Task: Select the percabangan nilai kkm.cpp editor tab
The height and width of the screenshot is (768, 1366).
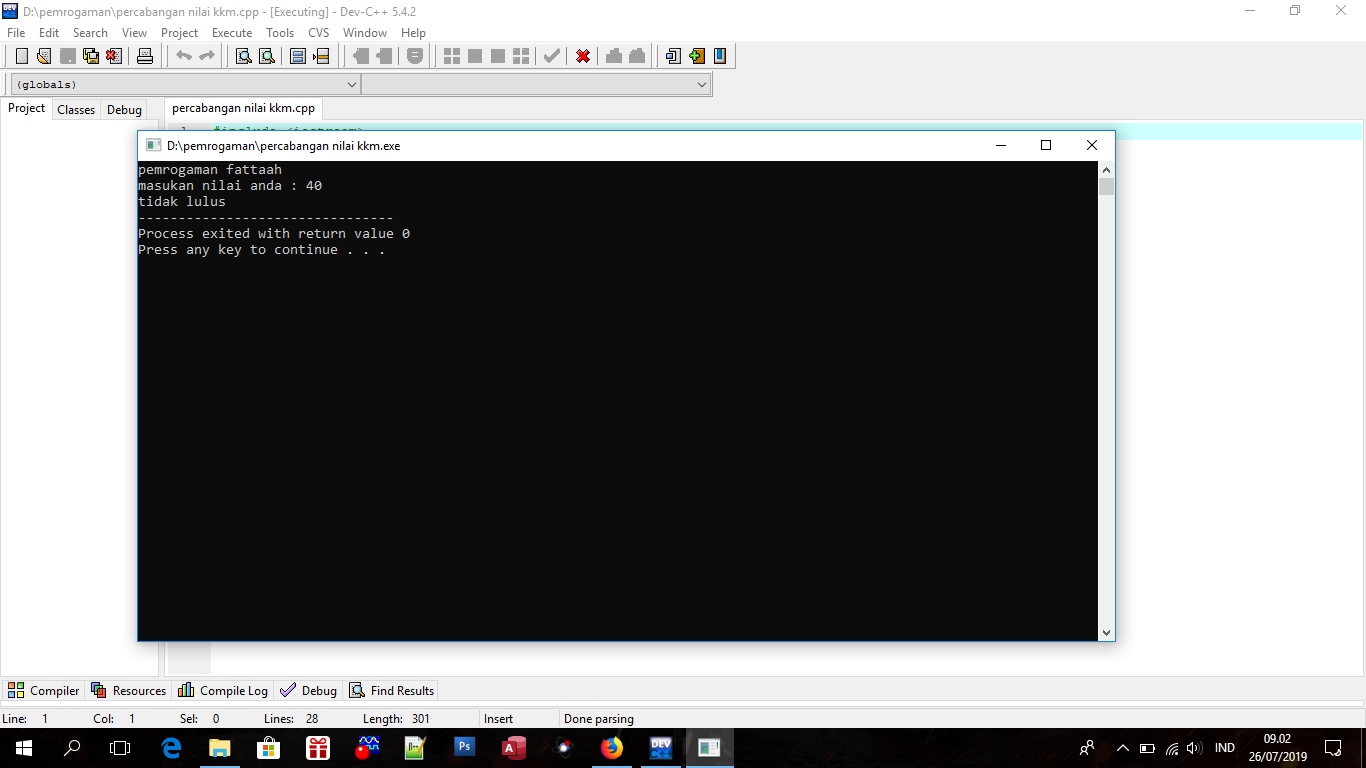Action: pos(243,108)
